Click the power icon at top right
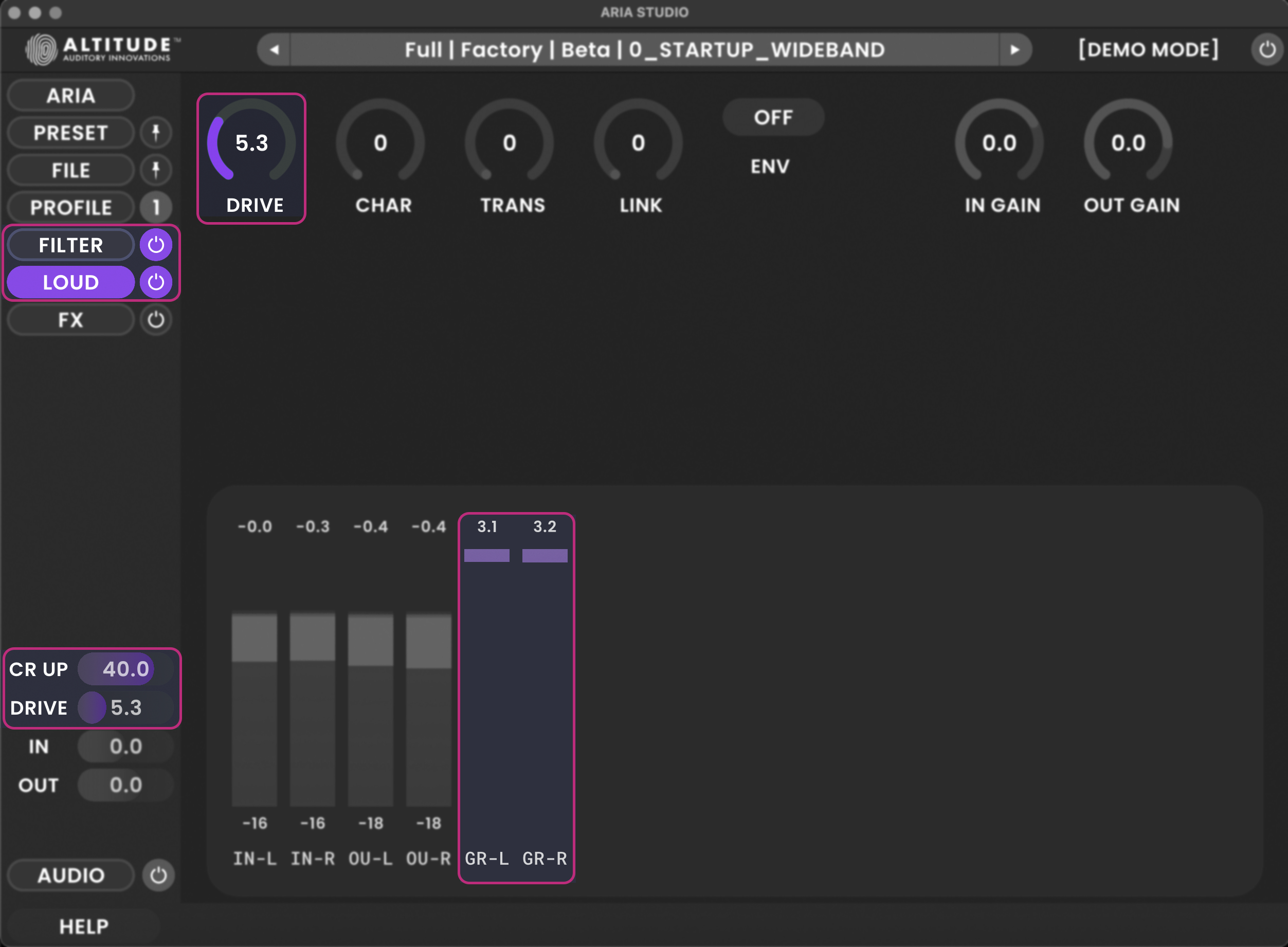This screenshot has height=947, width=1288. (x=1267, y=49)
